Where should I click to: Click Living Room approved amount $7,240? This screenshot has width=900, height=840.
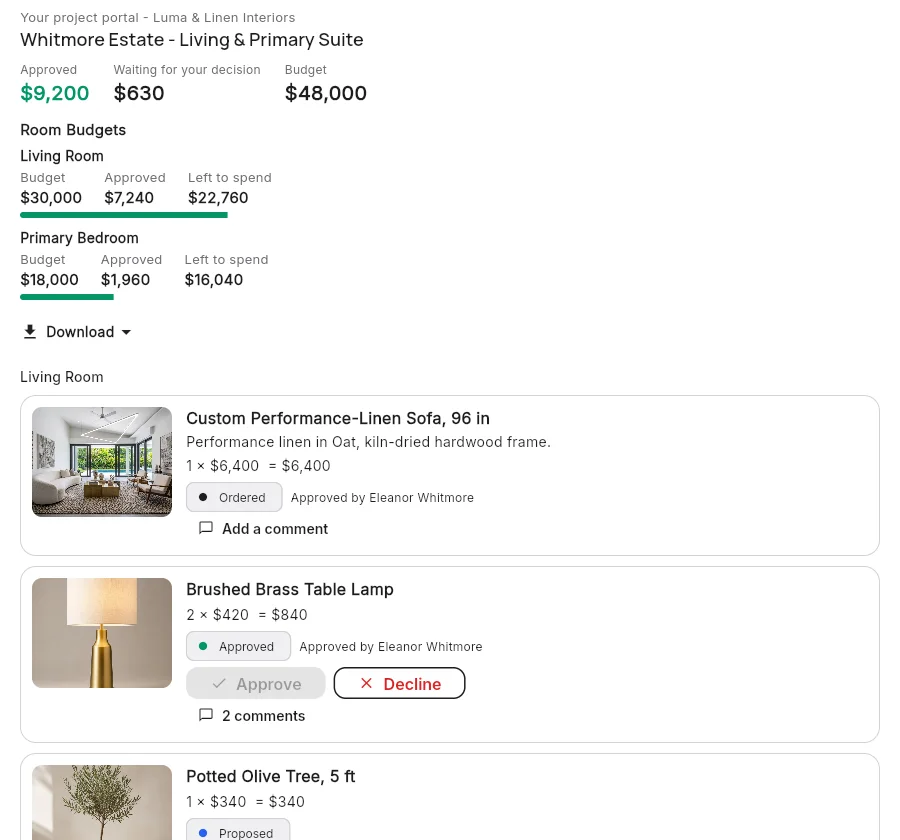coord(129,198)
